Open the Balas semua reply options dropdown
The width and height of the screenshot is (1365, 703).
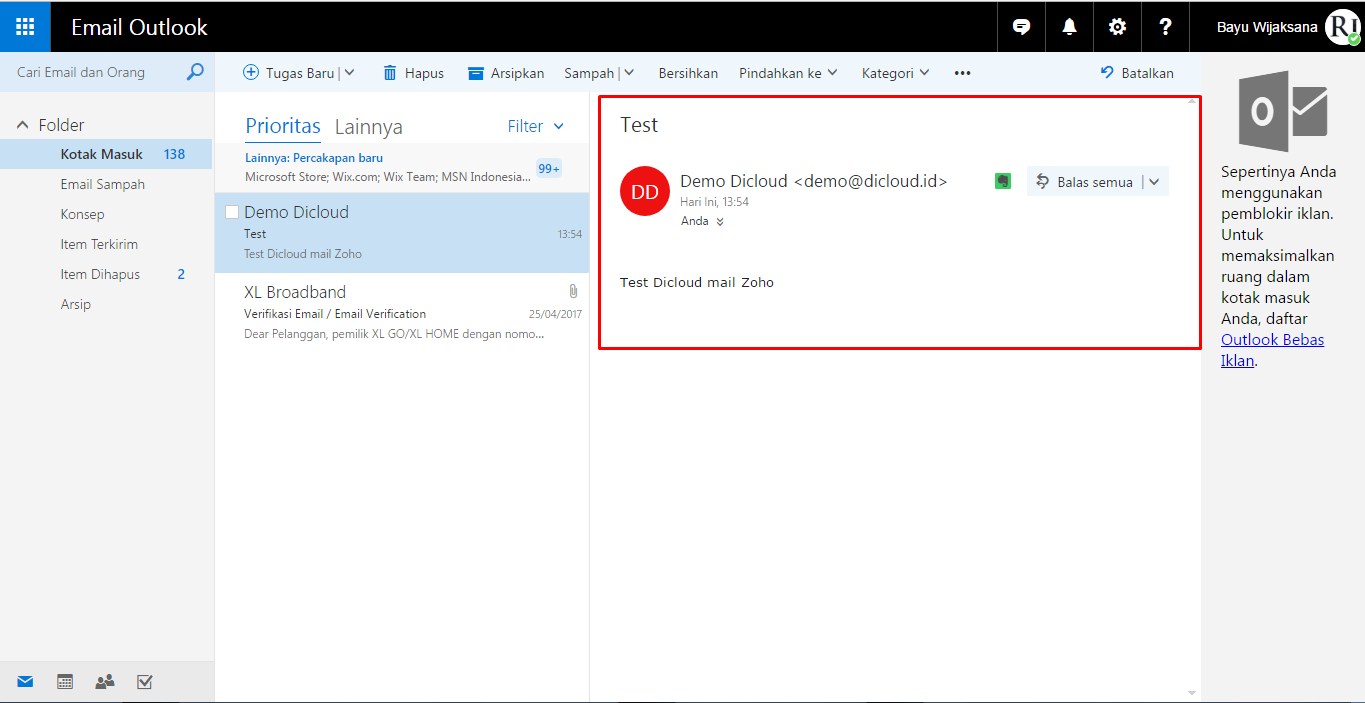click(x=1155, y=181)
